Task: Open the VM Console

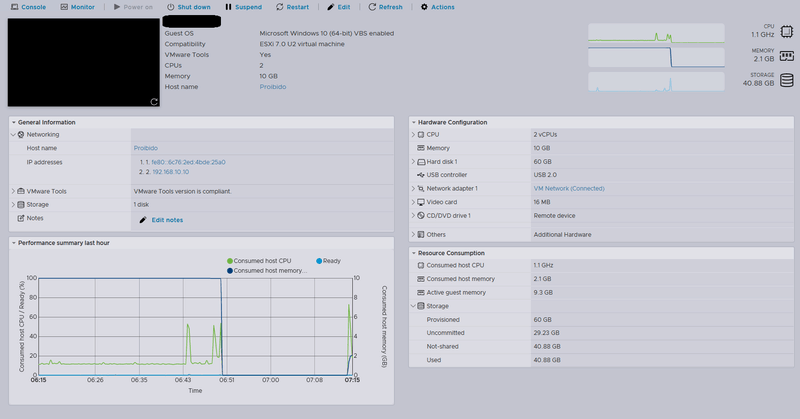Action: pyautogui.click(x=28, y=7)
